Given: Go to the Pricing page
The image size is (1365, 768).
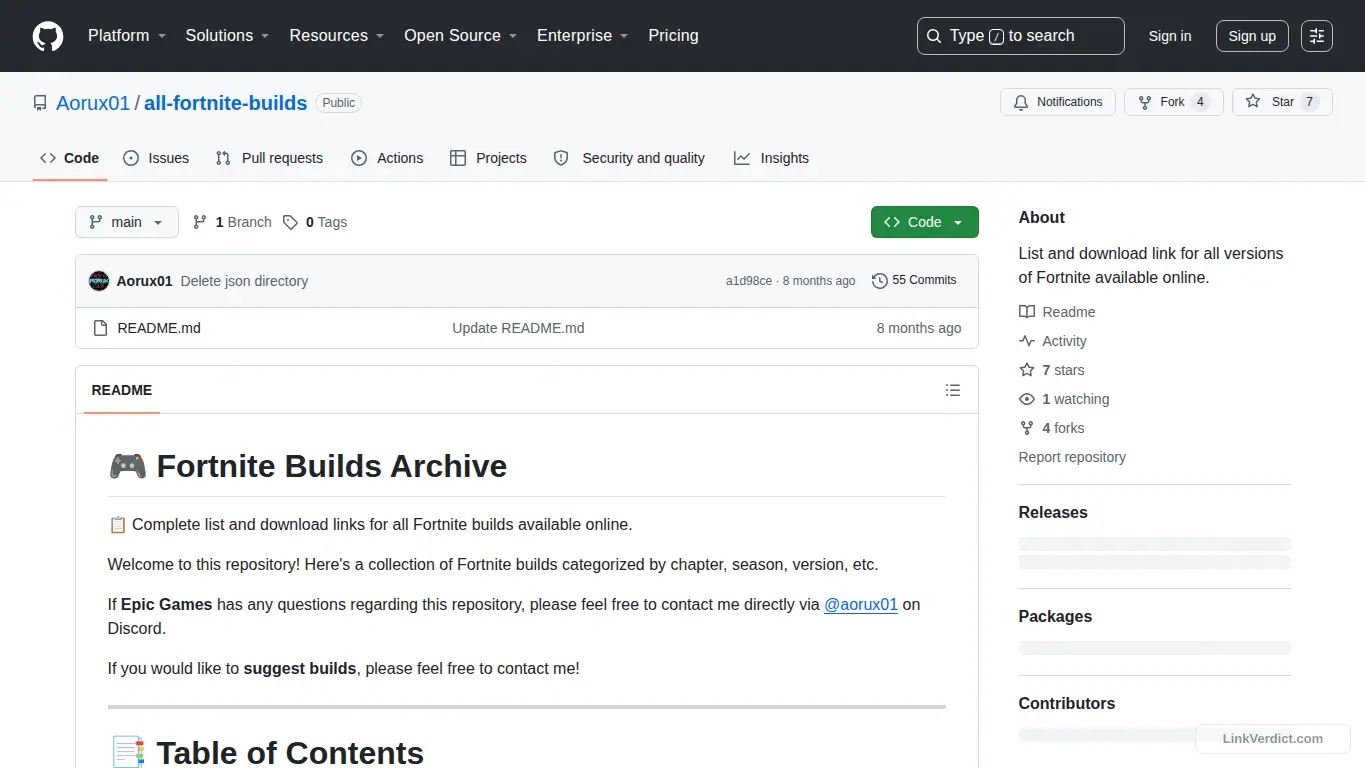Looking at the screenshot, I should click(673, 35).
